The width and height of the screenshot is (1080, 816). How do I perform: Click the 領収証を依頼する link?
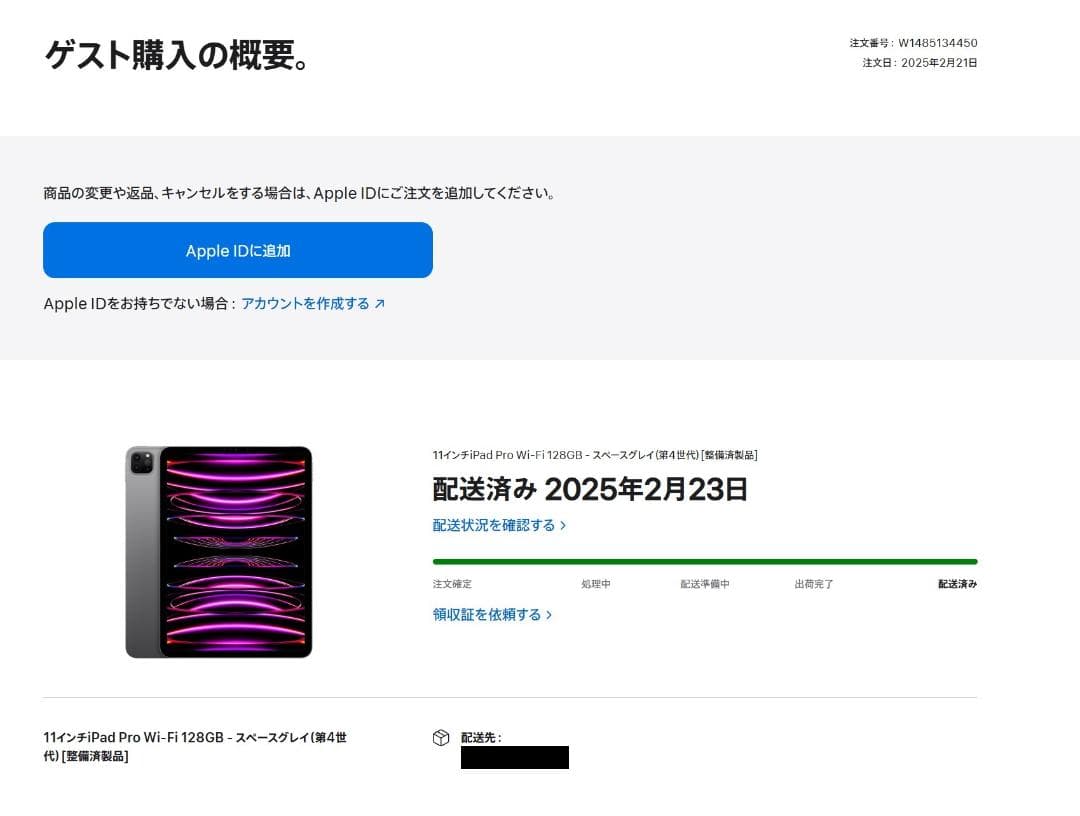(x=488, y=614)
